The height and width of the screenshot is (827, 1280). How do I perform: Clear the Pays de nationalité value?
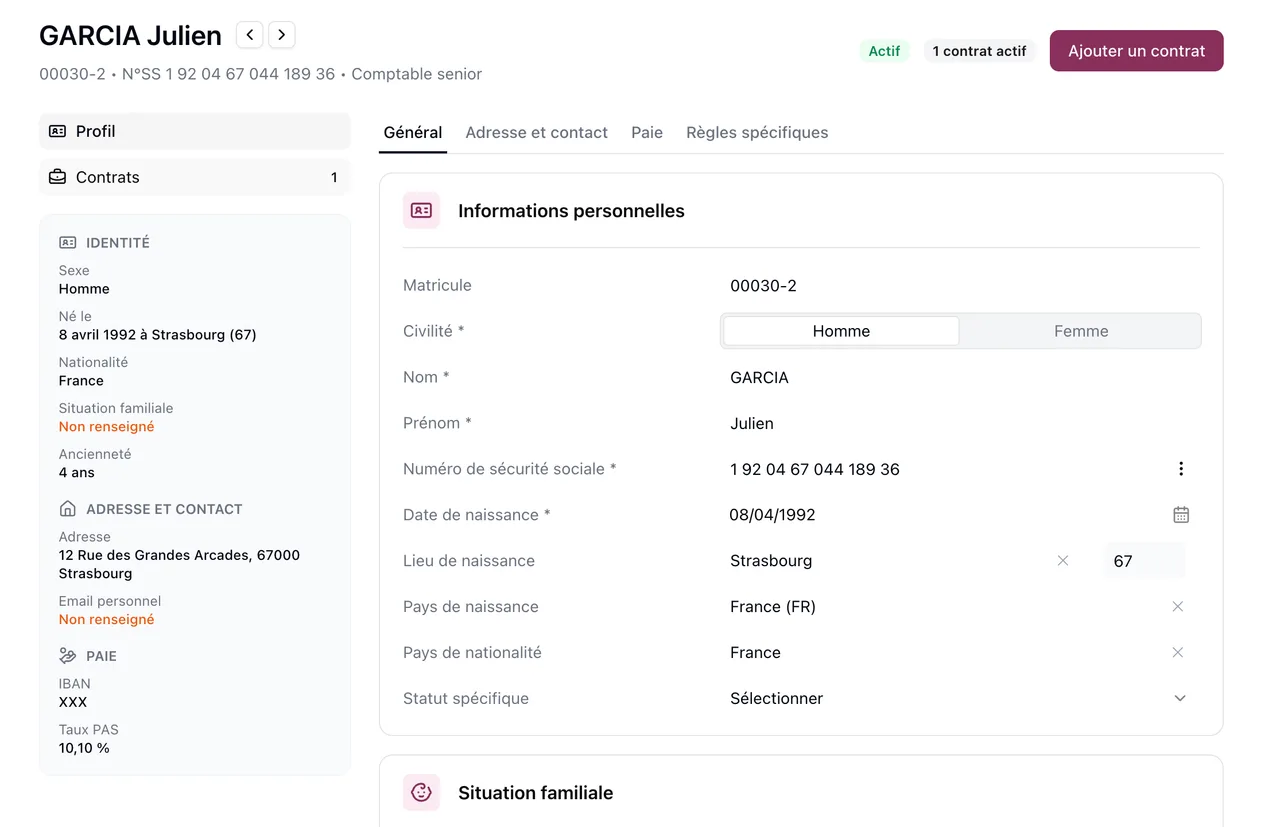coord(1178,653)
